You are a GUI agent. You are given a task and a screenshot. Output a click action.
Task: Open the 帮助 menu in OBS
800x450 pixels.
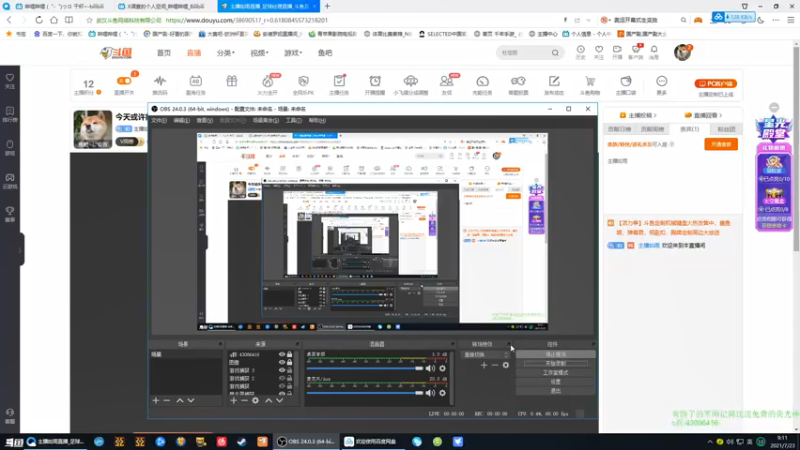click(317, 120)
